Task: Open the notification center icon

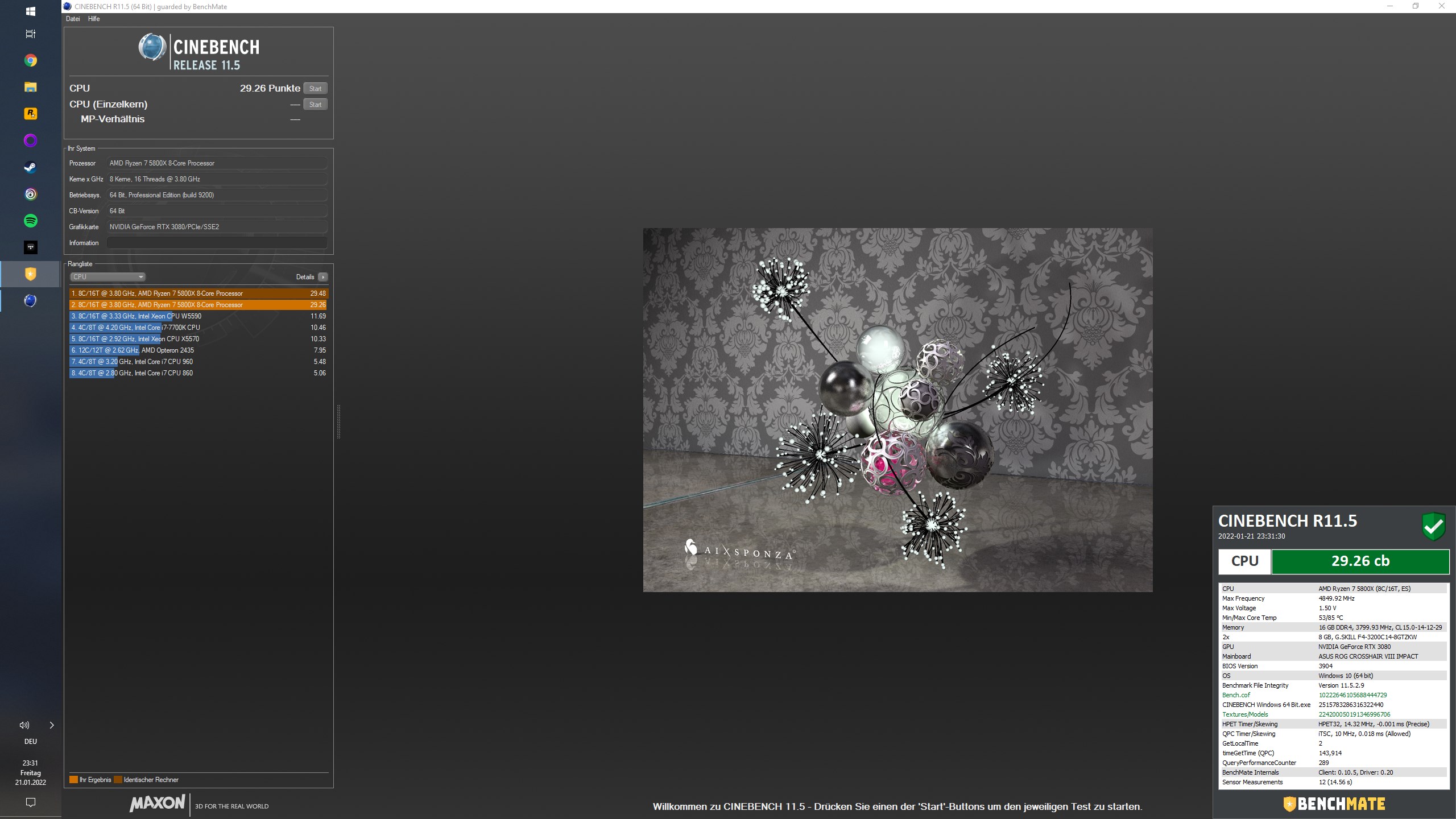Action: (x=31, y=803)
